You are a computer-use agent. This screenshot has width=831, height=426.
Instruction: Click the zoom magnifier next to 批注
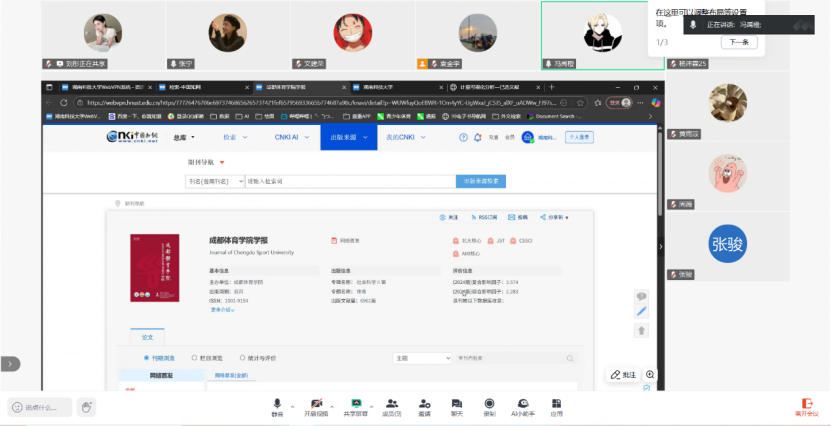click(650, 374)
